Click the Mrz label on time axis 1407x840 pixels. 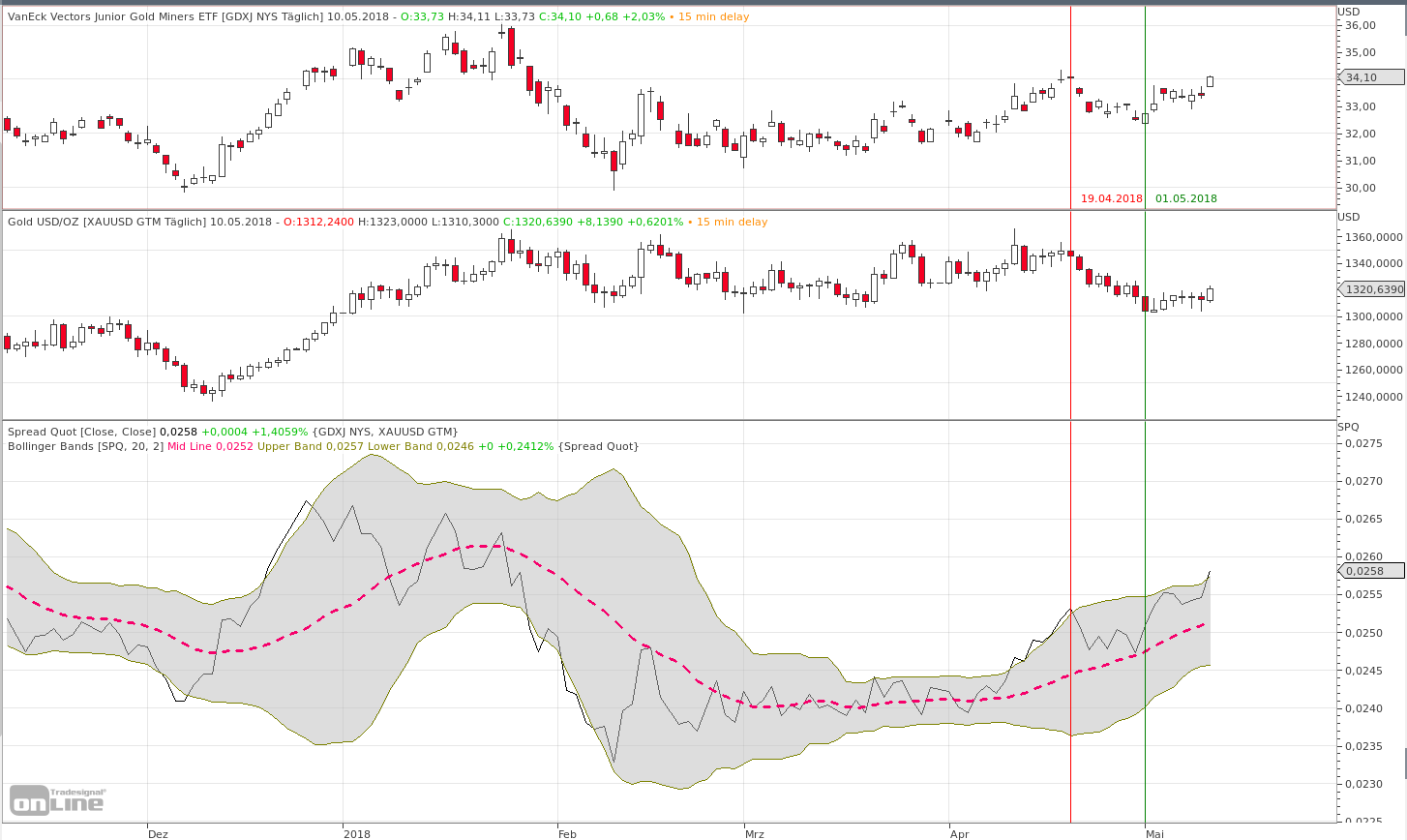coord(754,833)
